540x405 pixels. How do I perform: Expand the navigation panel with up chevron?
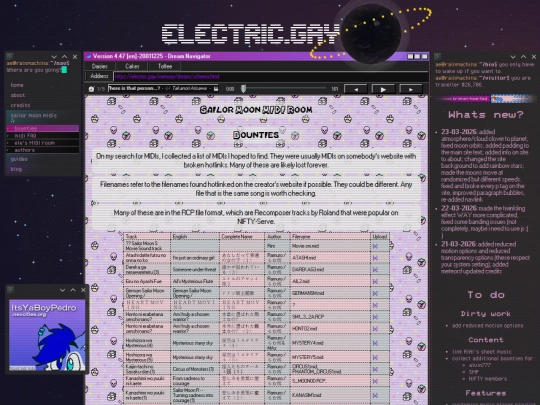pos(64,56)
